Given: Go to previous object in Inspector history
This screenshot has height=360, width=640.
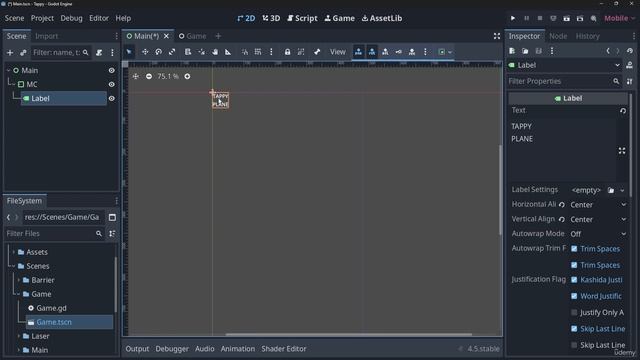Looking at the screenshot, I should 608,51.
